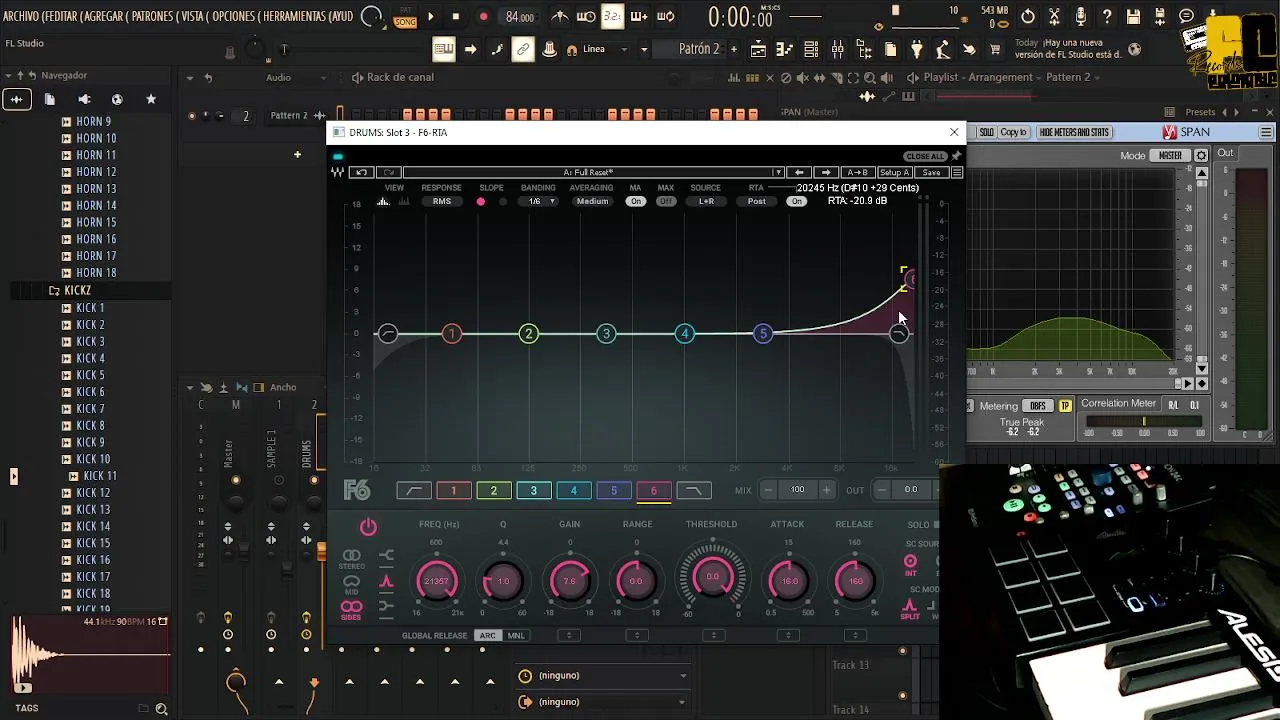Image resolution: width=1280 pixels, height=720 pixels.
Task: Click the Medium averaging button
Action: point(592,201)
